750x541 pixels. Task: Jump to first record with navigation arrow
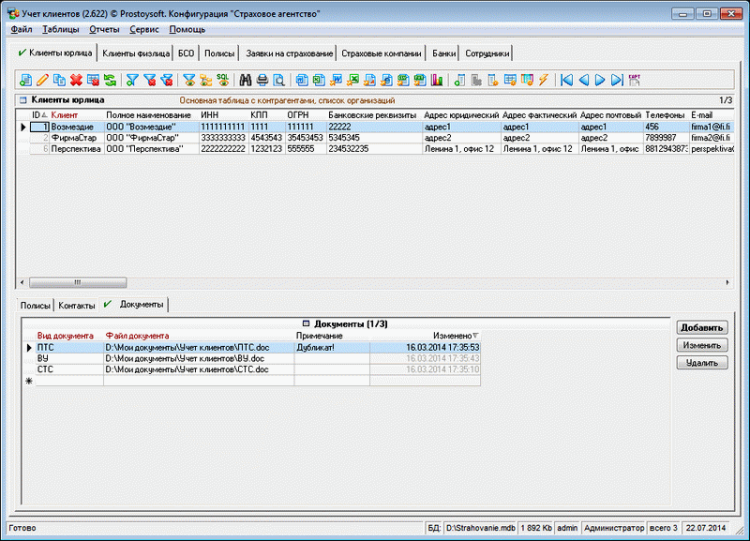coord(567,80)
